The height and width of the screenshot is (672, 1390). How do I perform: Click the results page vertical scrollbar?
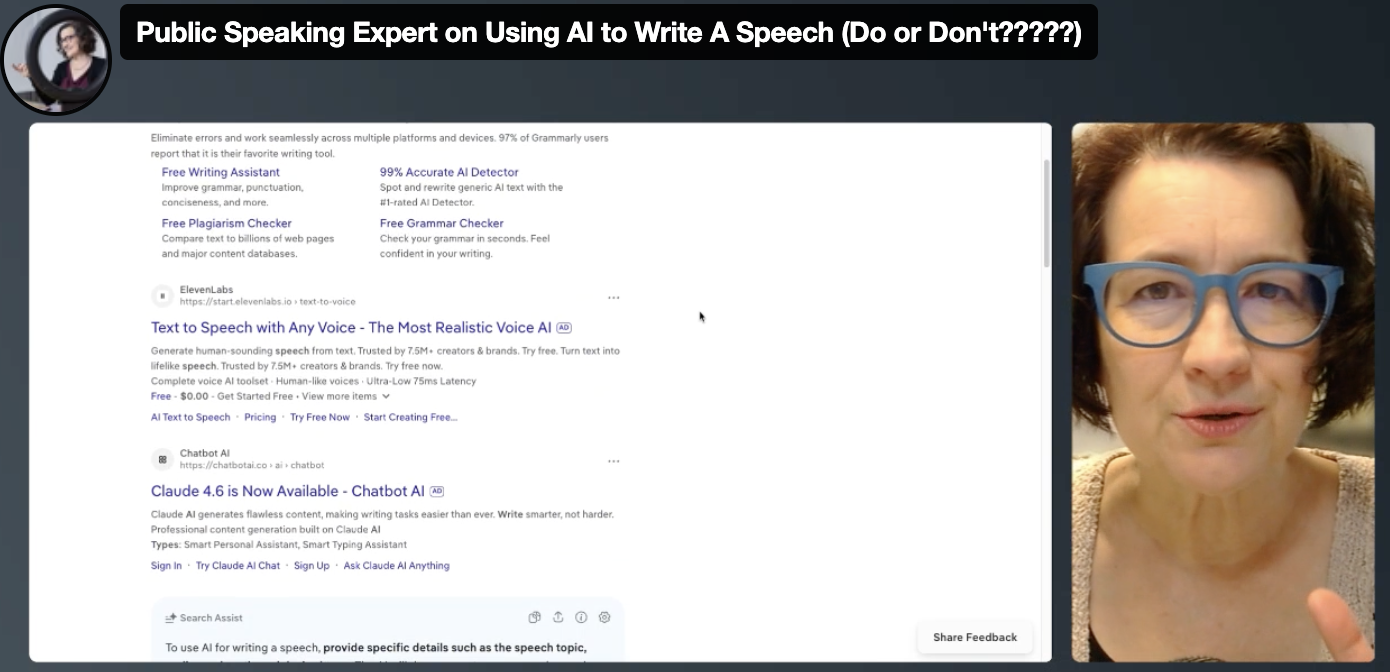[1046, 212]
